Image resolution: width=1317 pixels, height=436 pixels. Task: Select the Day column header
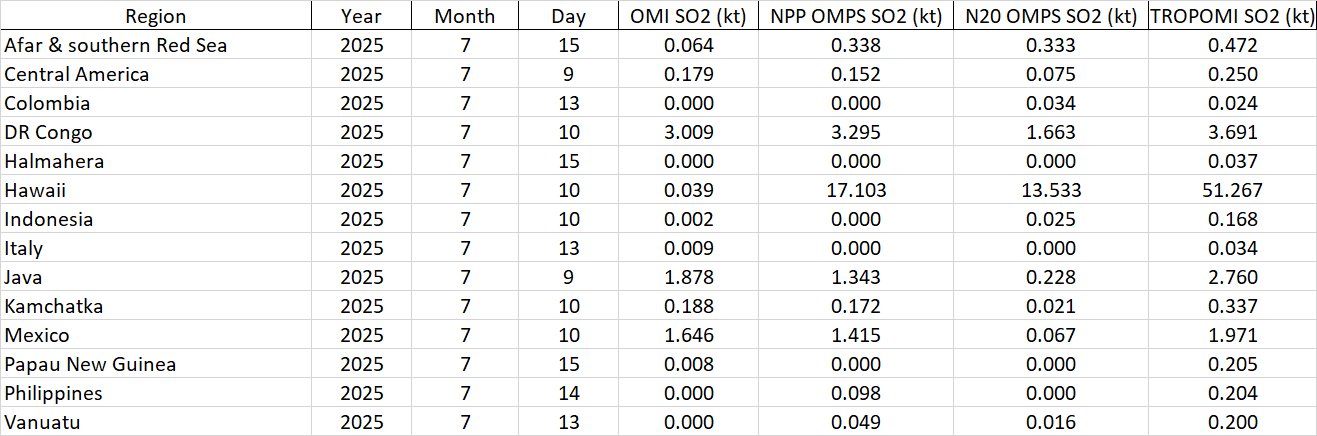[568, 16]
